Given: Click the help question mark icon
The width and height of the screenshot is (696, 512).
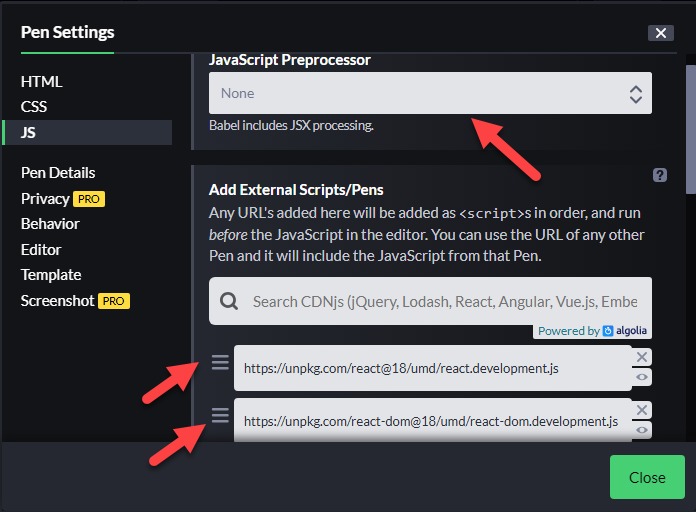Looking at the screenshot, I should [660, 175].
